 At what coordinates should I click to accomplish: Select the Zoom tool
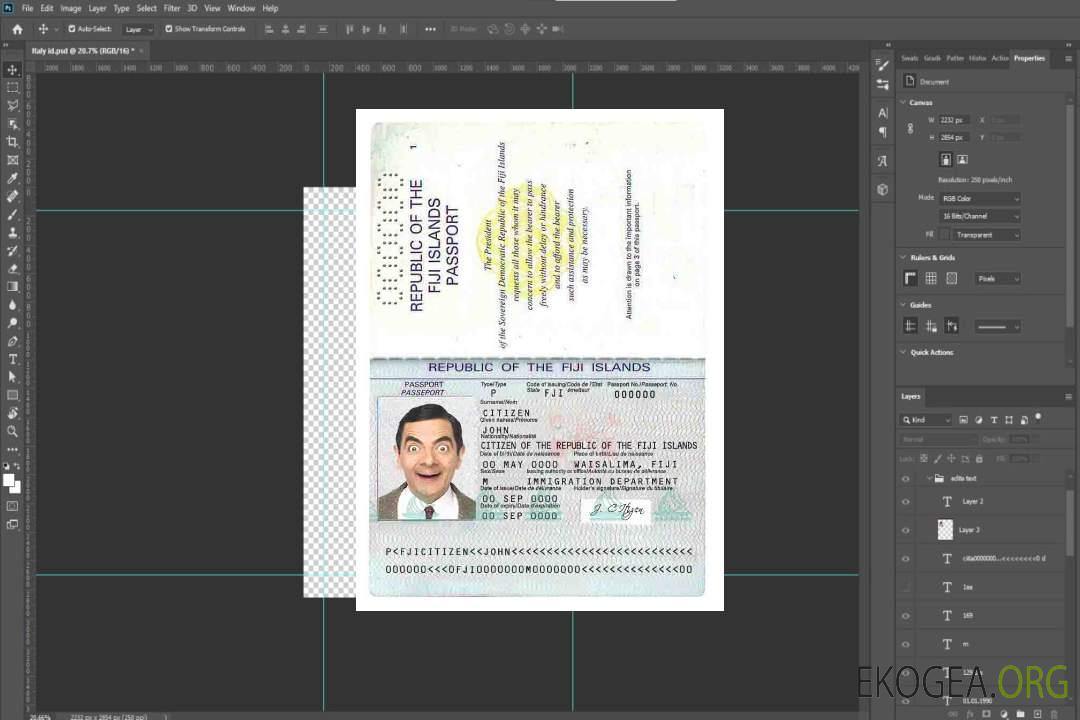coord(12,431)
